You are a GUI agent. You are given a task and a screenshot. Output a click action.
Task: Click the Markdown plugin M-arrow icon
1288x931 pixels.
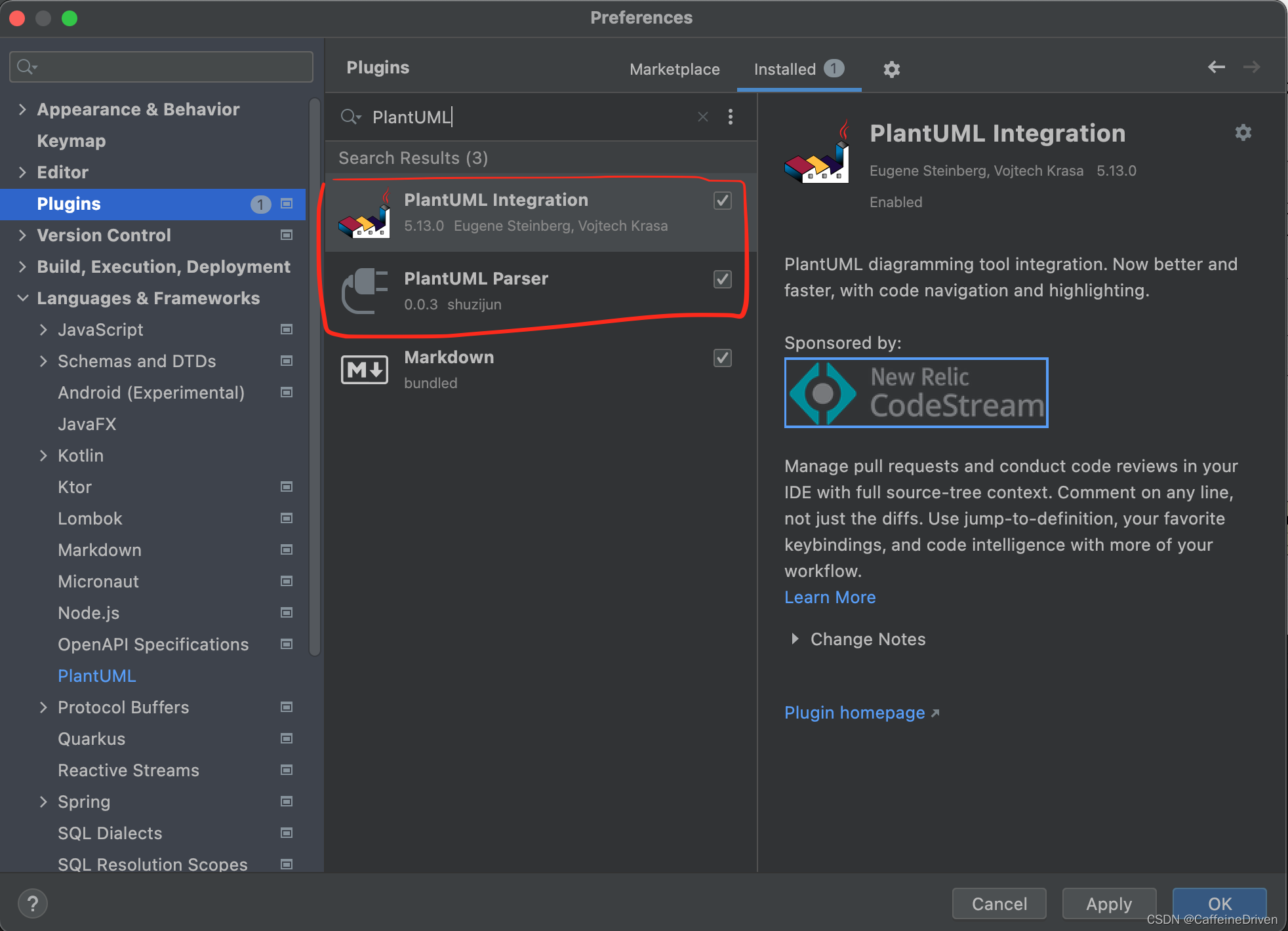click(365, 370)
